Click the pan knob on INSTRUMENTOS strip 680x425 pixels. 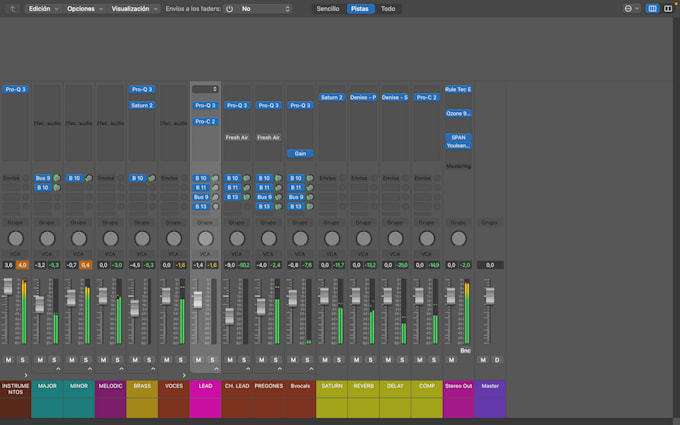point(16,239)
